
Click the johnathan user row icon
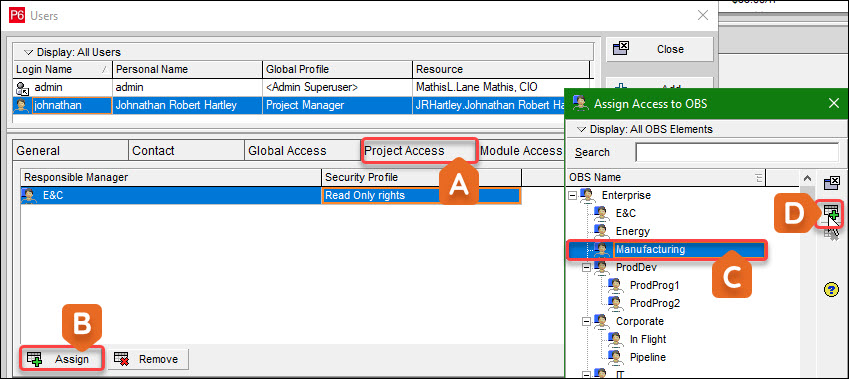(x=22, y=105)
